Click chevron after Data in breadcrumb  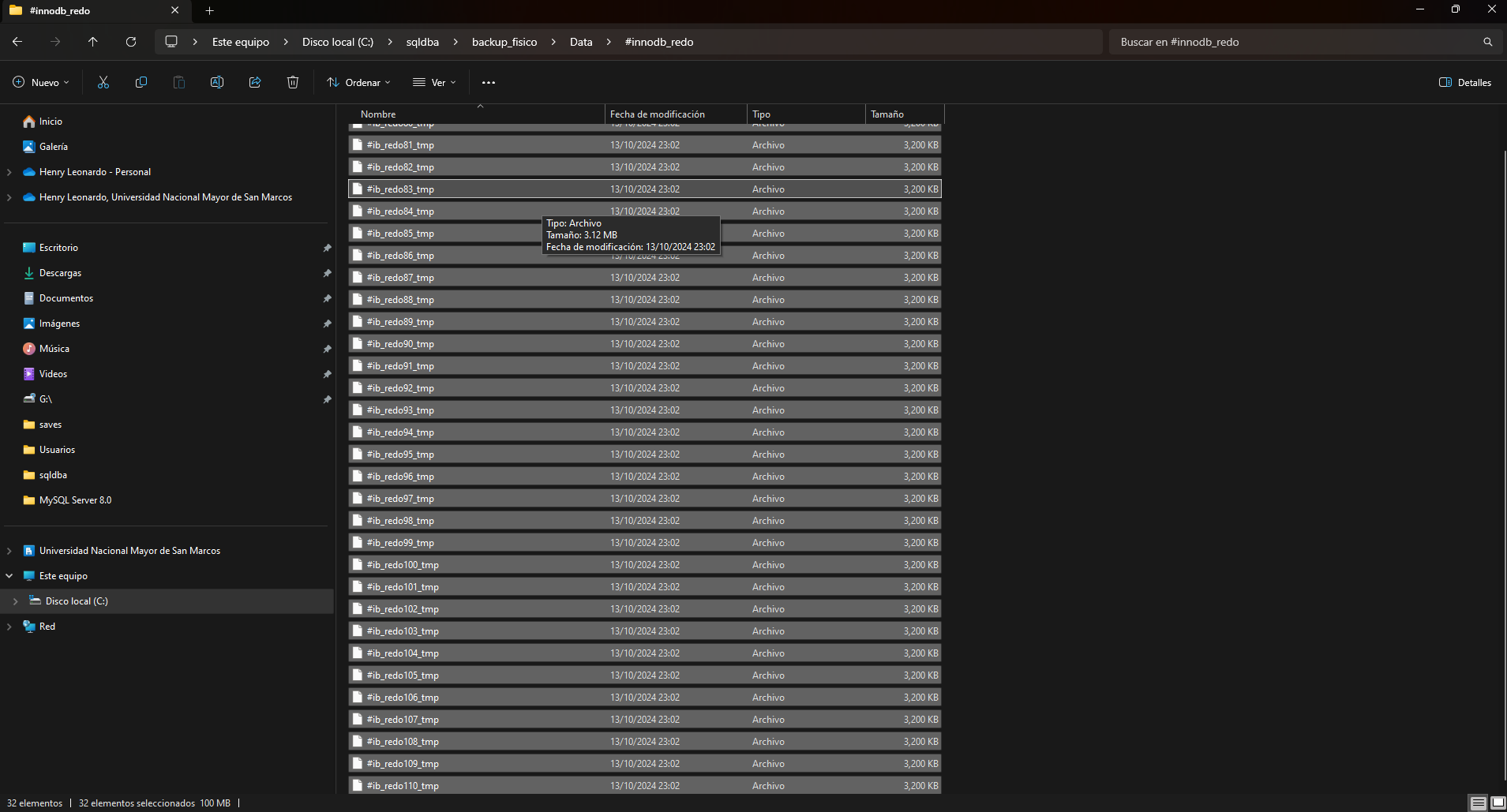[x=609, y=42]
